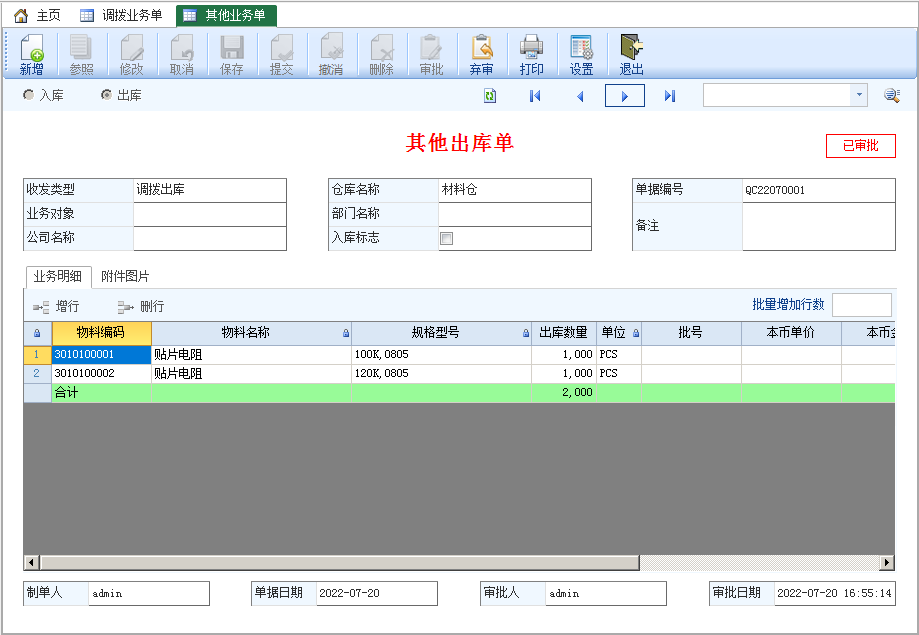This screenshot has width=919, height=635.
Task: Click the 弃审 (Unapprove) toolbar icon
Action: 481,55
